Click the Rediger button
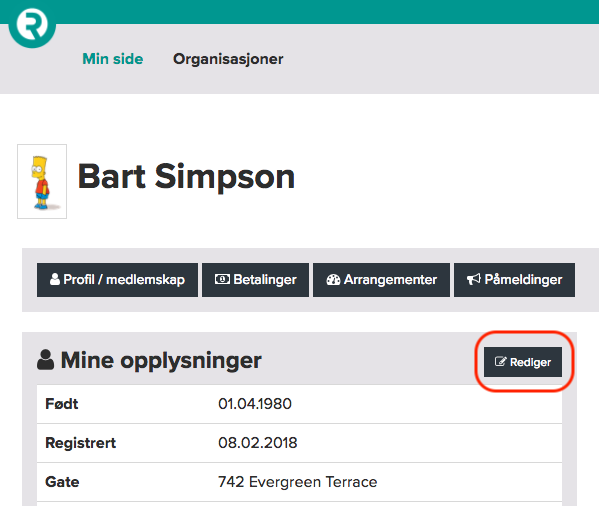The image size is (599, 506). click(523, 362)
